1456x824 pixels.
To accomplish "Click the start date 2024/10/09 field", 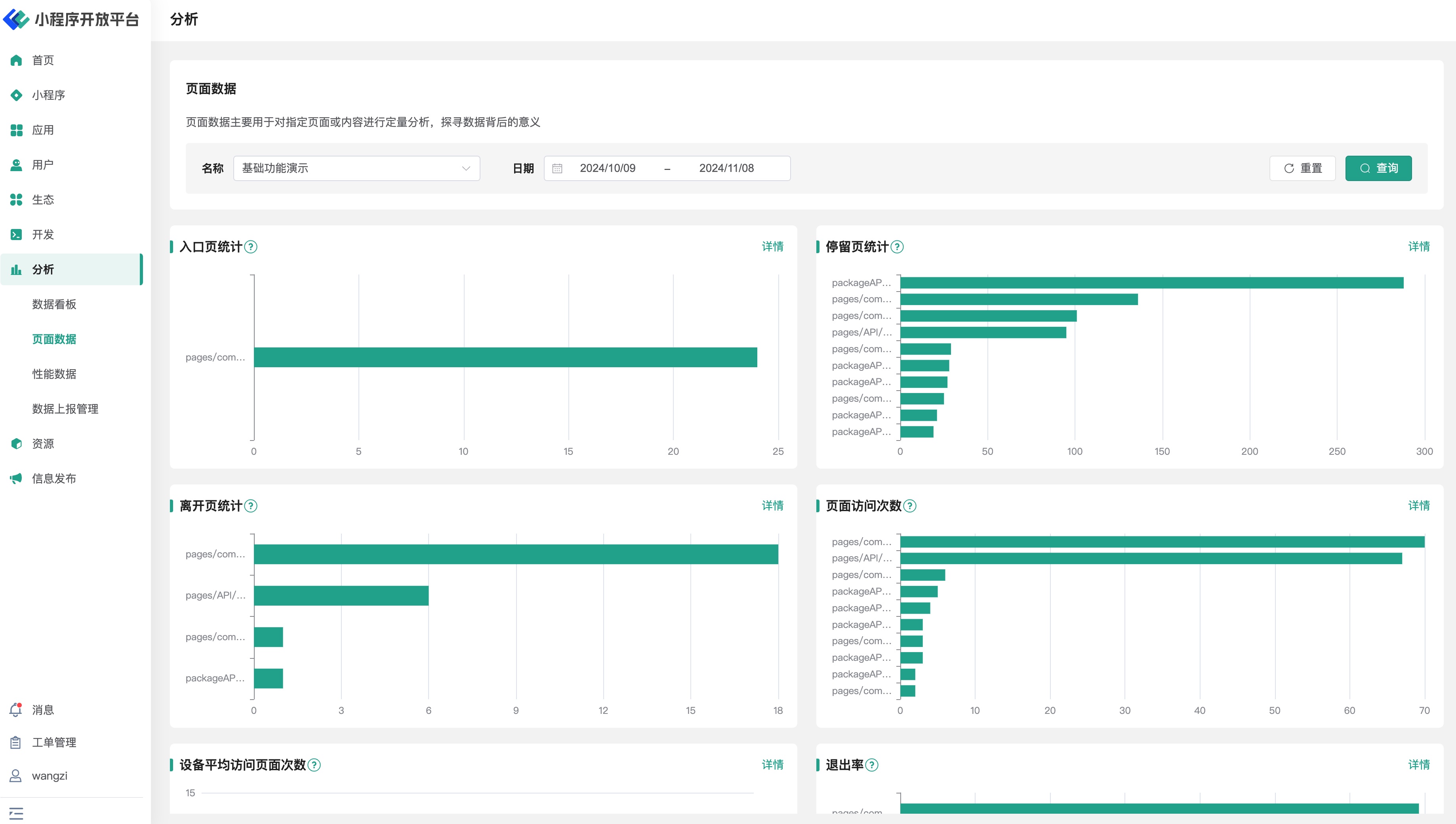I will tap(608, 169).
